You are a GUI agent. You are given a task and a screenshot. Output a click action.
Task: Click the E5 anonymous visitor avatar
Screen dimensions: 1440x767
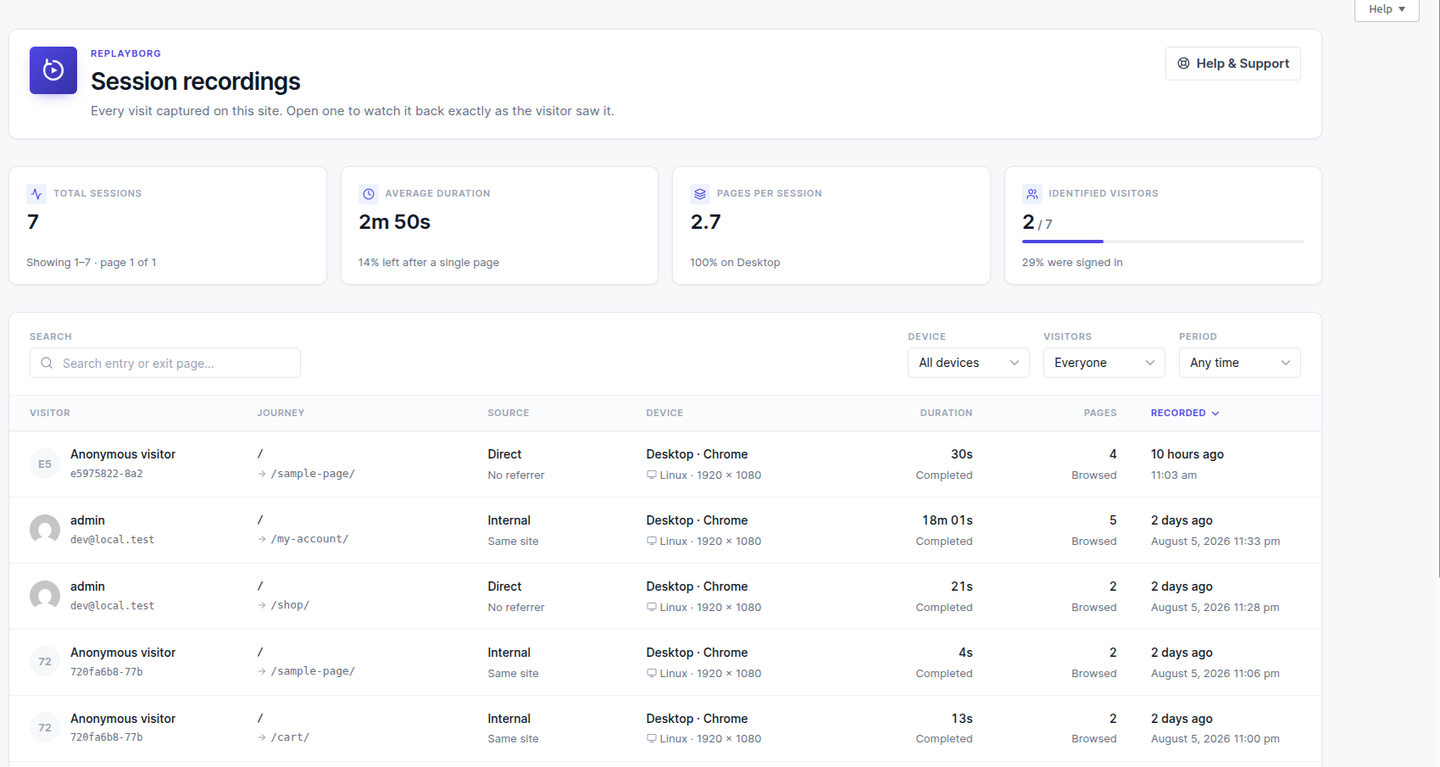[45, 464]
